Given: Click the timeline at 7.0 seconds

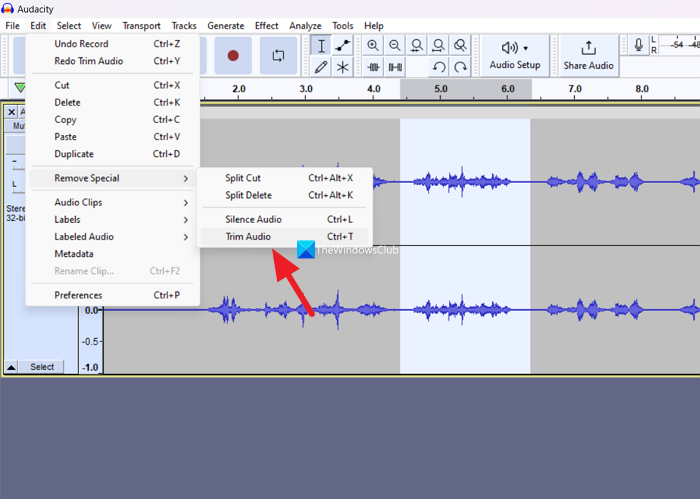Looking at the screenshot, I should click(x=575, y=89).
